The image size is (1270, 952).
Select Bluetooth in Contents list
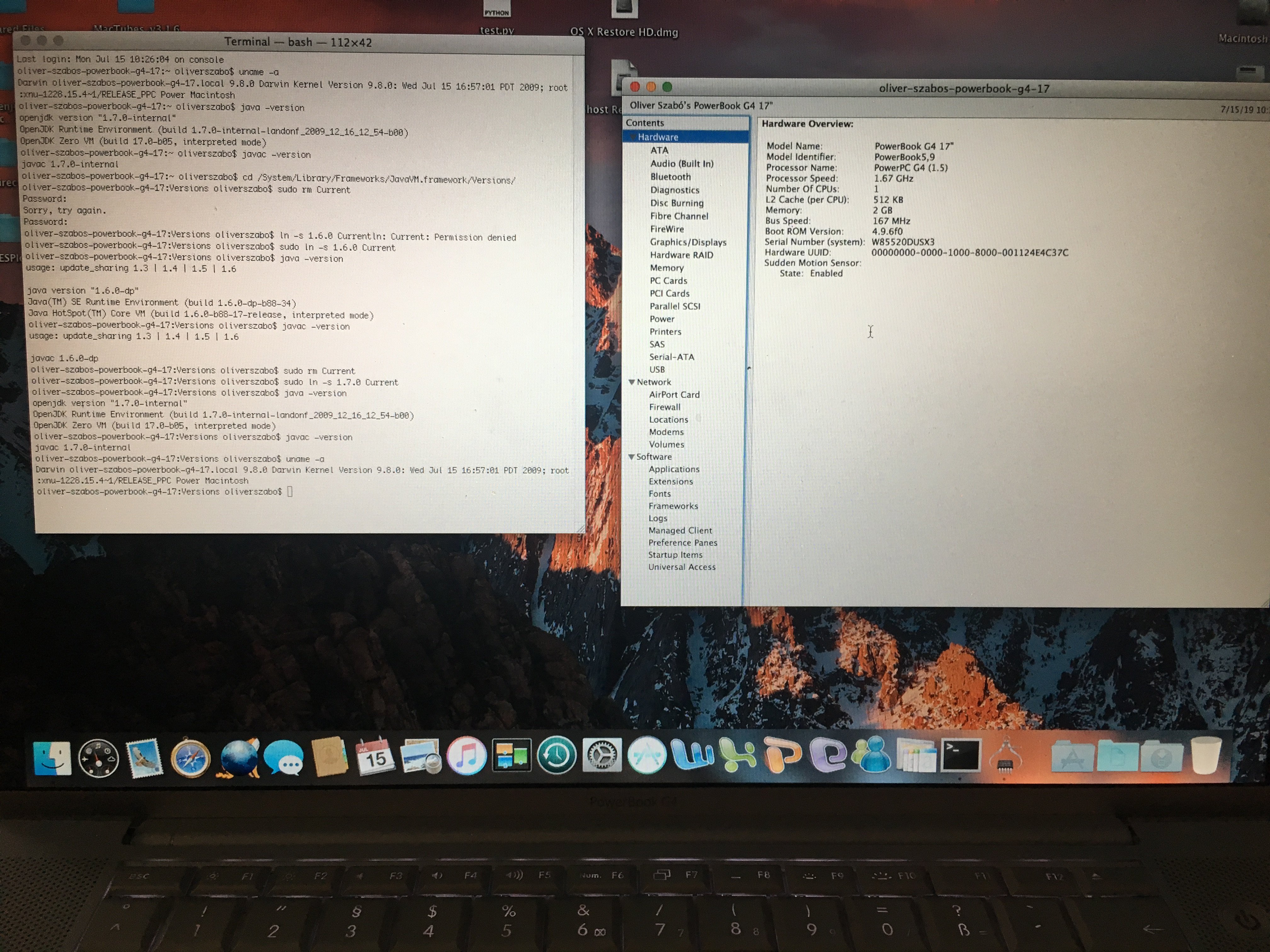point(671,177)
